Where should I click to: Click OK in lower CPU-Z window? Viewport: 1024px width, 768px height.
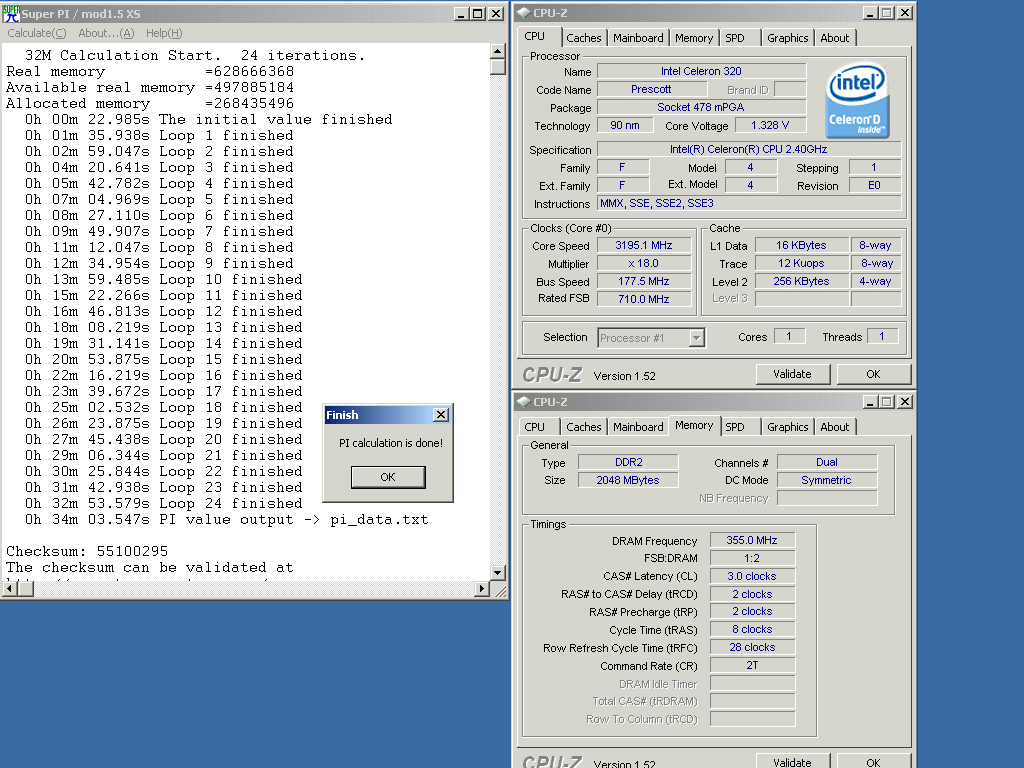pos(873,761)
